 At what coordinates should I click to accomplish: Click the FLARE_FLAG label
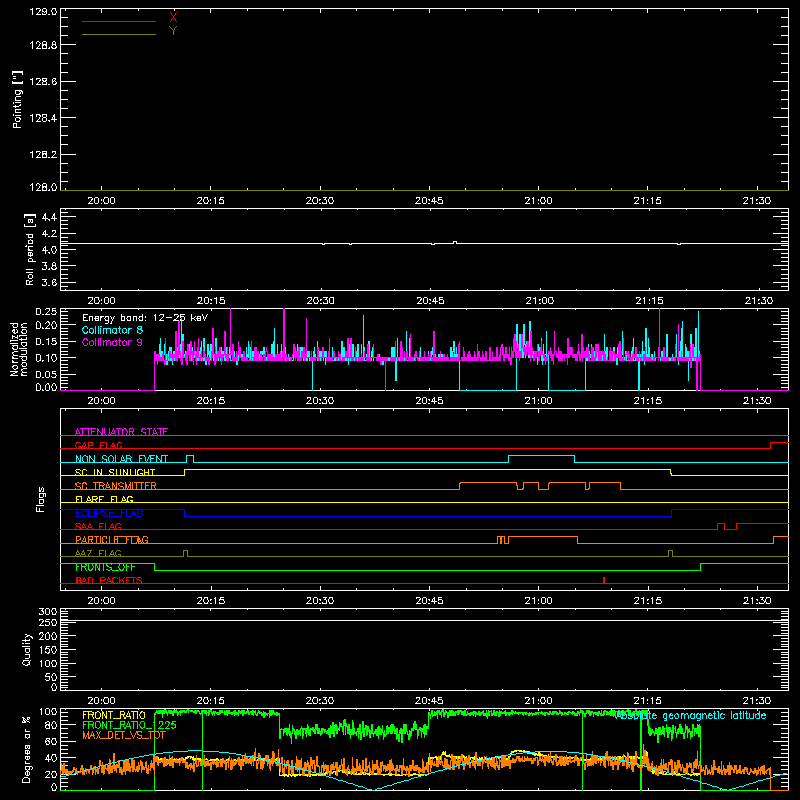[104, 499]
